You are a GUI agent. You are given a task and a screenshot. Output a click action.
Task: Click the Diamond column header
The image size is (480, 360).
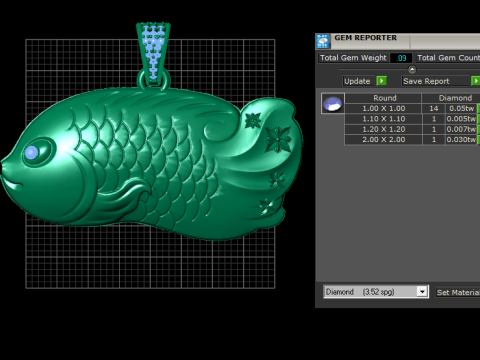pyautogui.click(x=451, y=98)
